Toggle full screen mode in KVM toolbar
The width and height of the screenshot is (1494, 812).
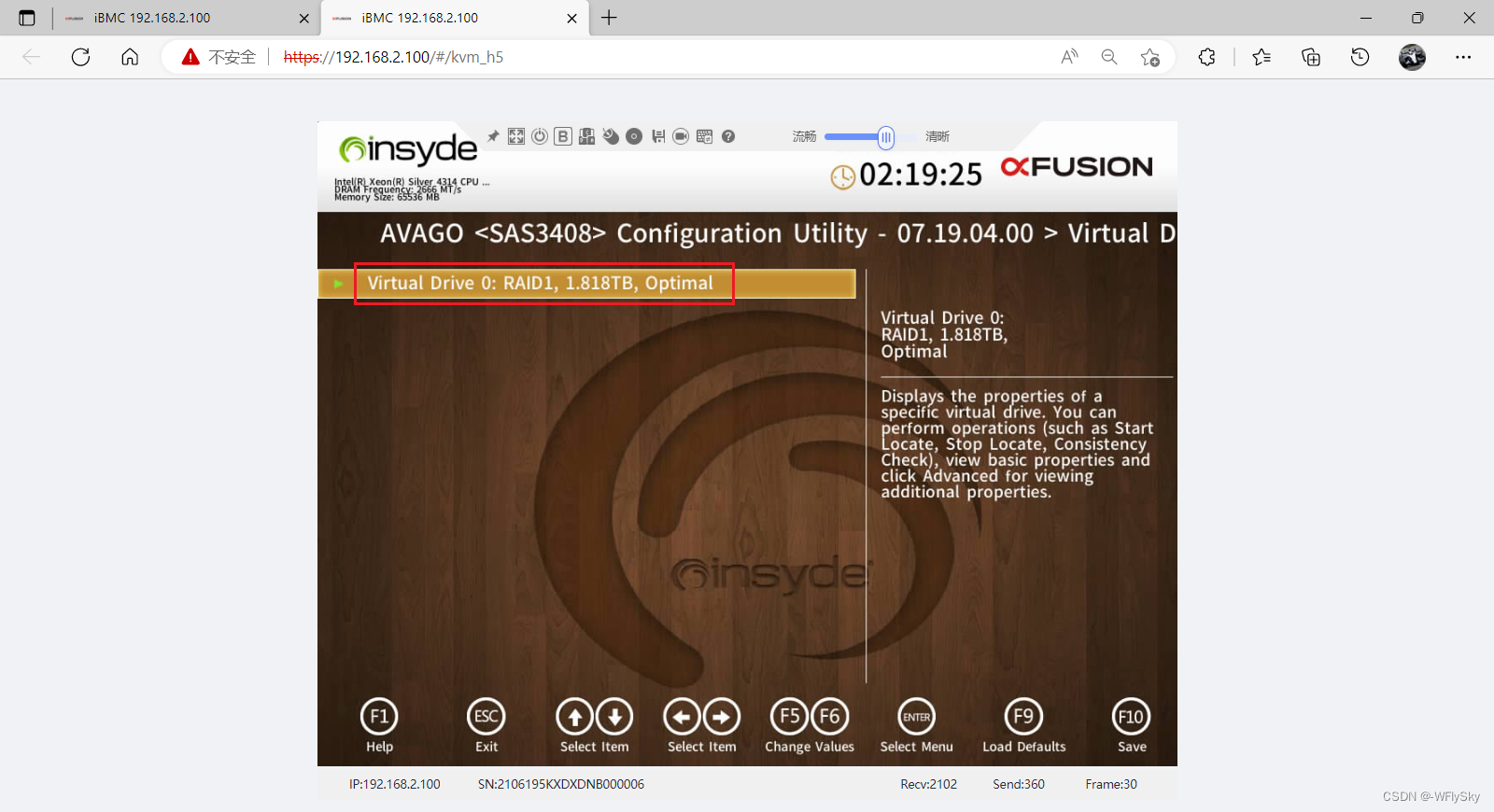[516, 136]
